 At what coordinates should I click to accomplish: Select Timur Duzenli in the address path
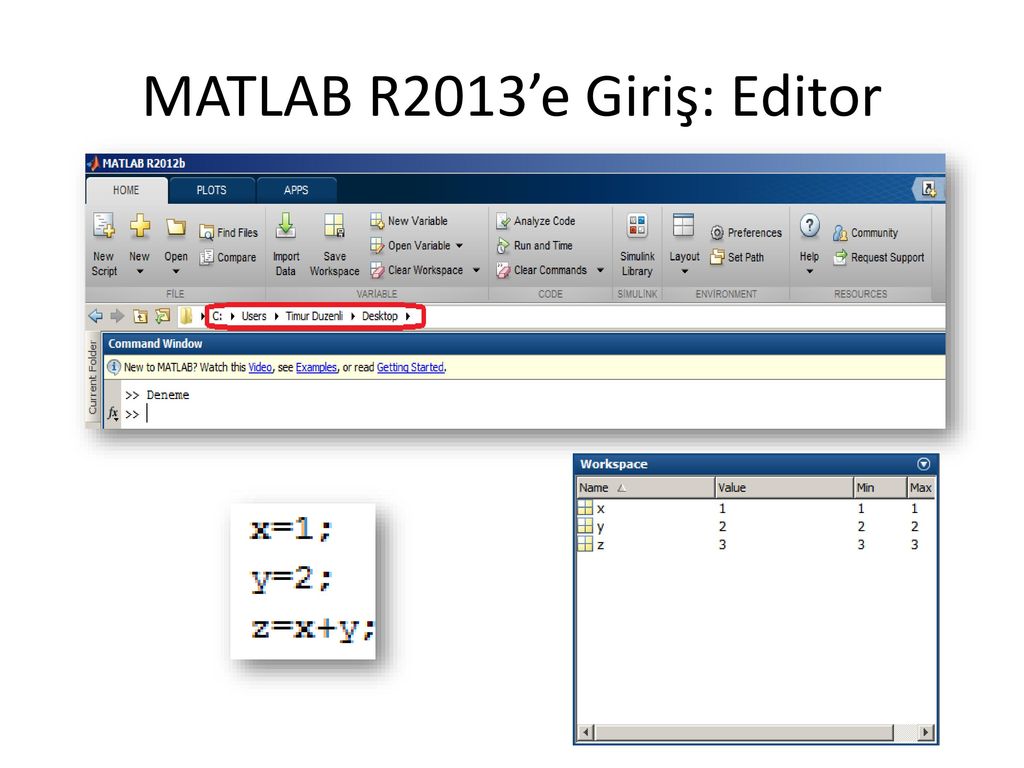(x=314, y=316)
